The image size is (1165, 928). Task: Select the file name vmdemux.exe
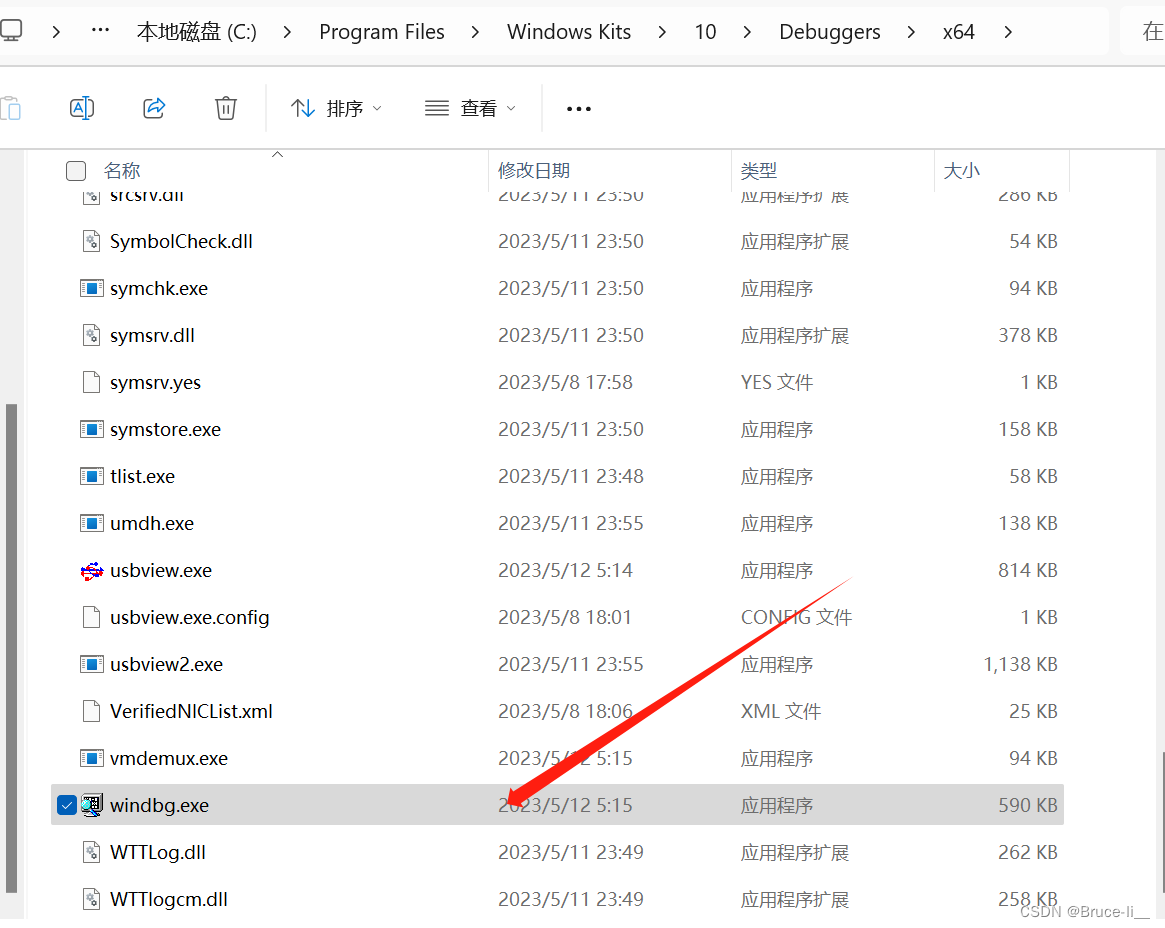(169, 758)
